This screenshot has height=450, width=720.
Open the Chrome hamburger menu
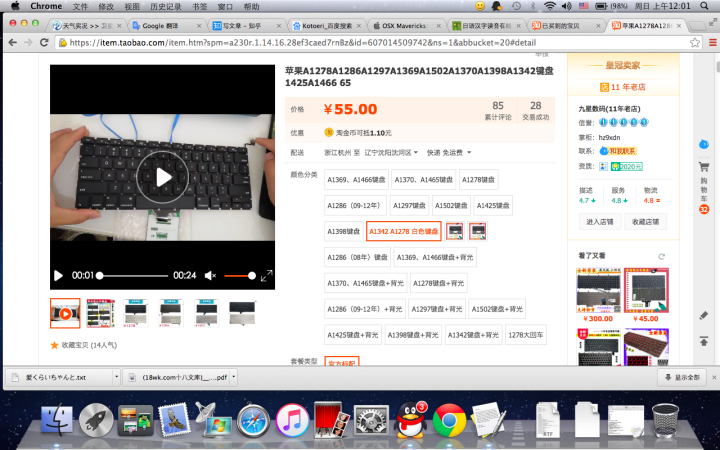(x=713, y=43)
